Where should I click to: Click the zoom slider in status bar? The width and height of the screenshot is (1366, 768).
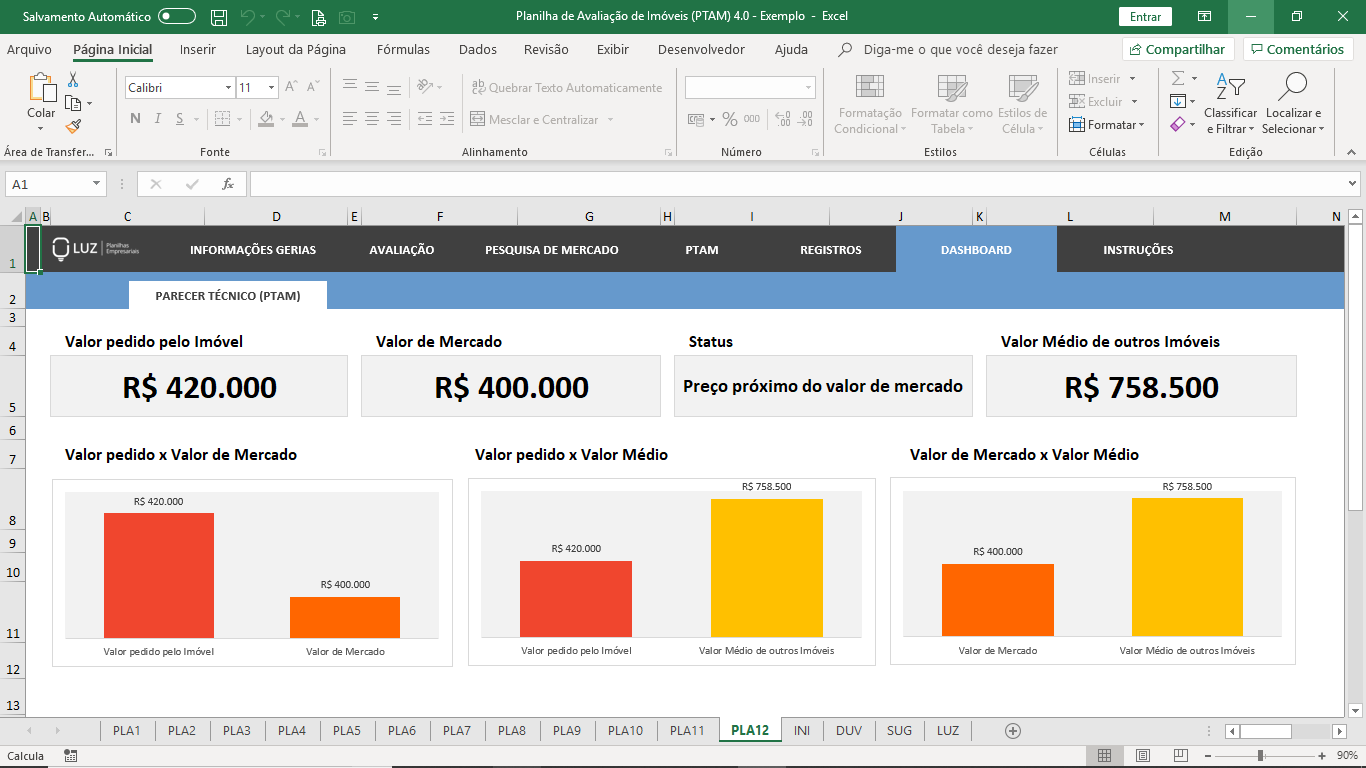pos(1260,756)
